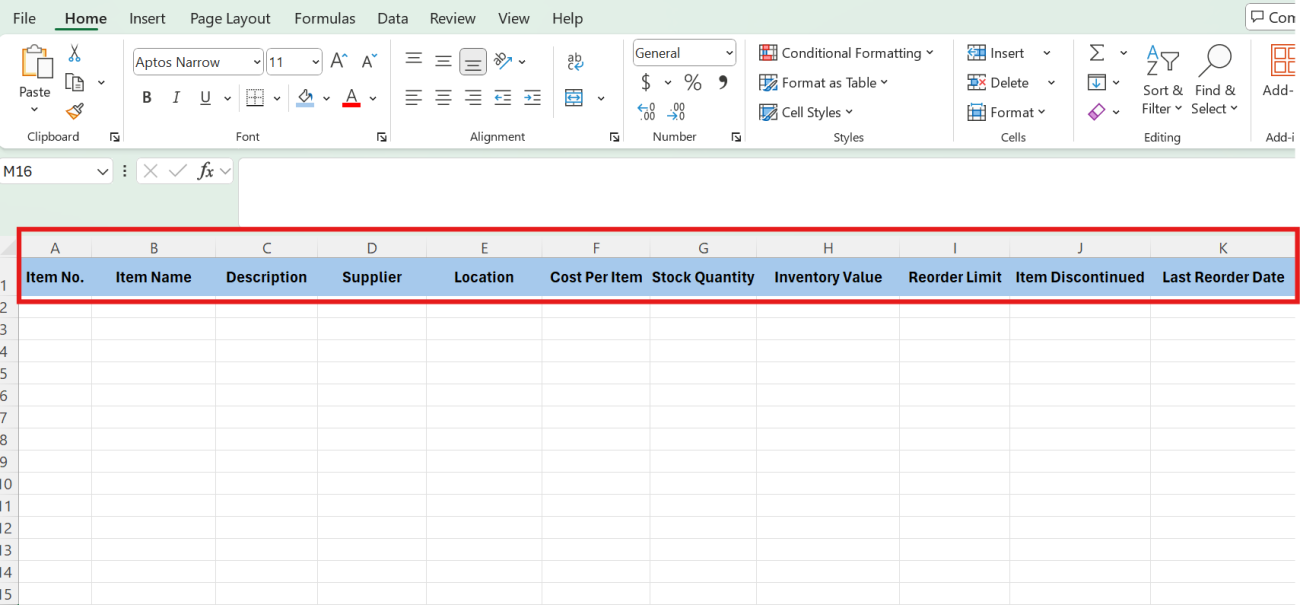The height and width of the screenshot is (605, 1300).
Task: Apply the Percent Style format
Action: click(x=693, y=82)
